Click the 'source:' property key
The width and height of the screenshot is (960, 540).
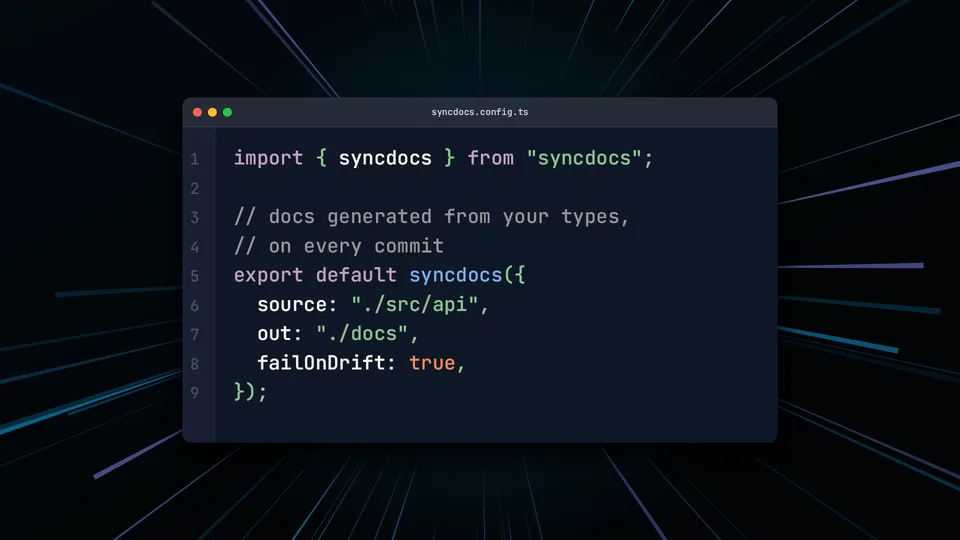coord(297,304)
